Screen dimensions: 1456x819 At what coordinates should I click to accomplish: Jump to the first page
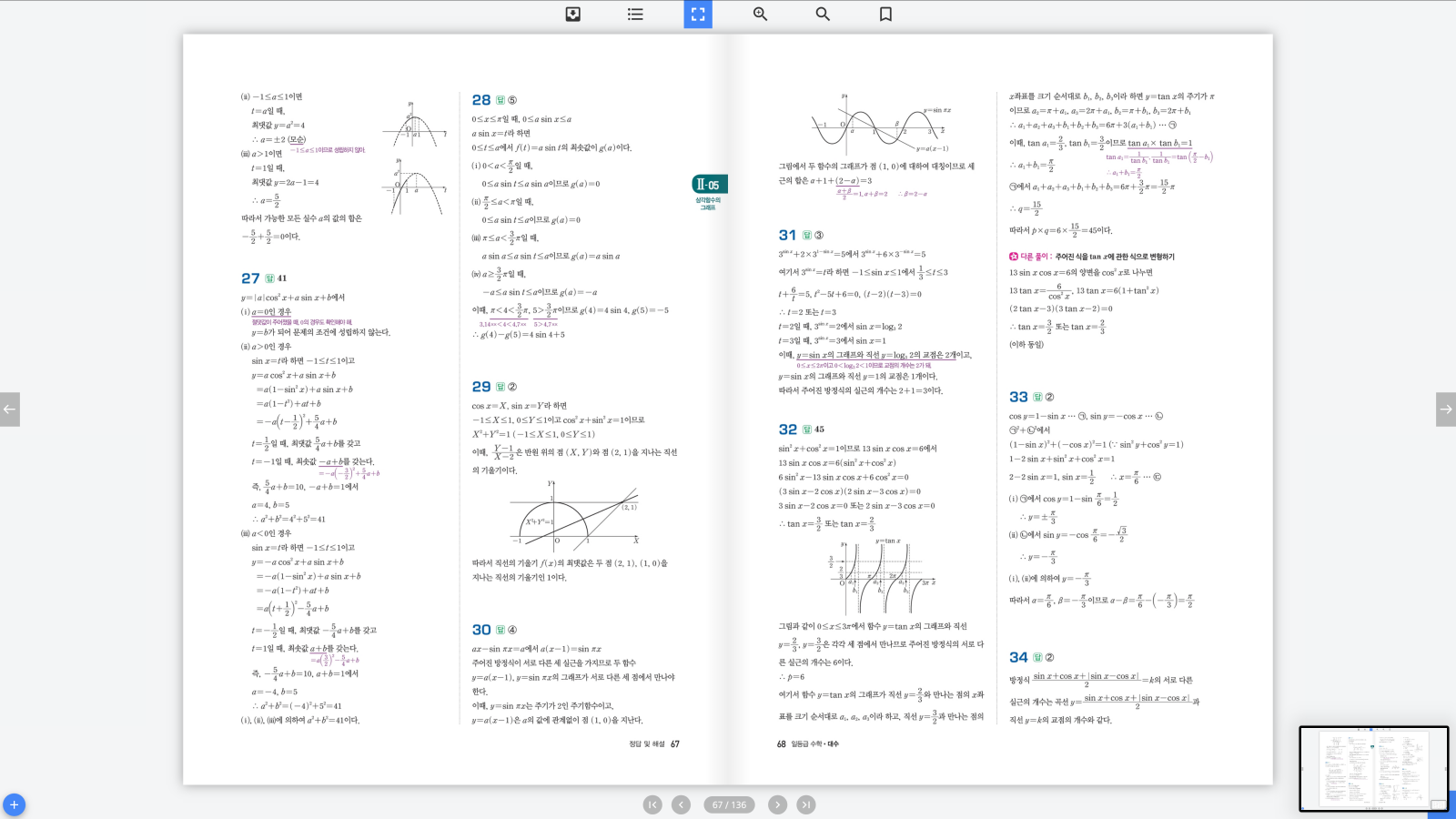point(652,804)
